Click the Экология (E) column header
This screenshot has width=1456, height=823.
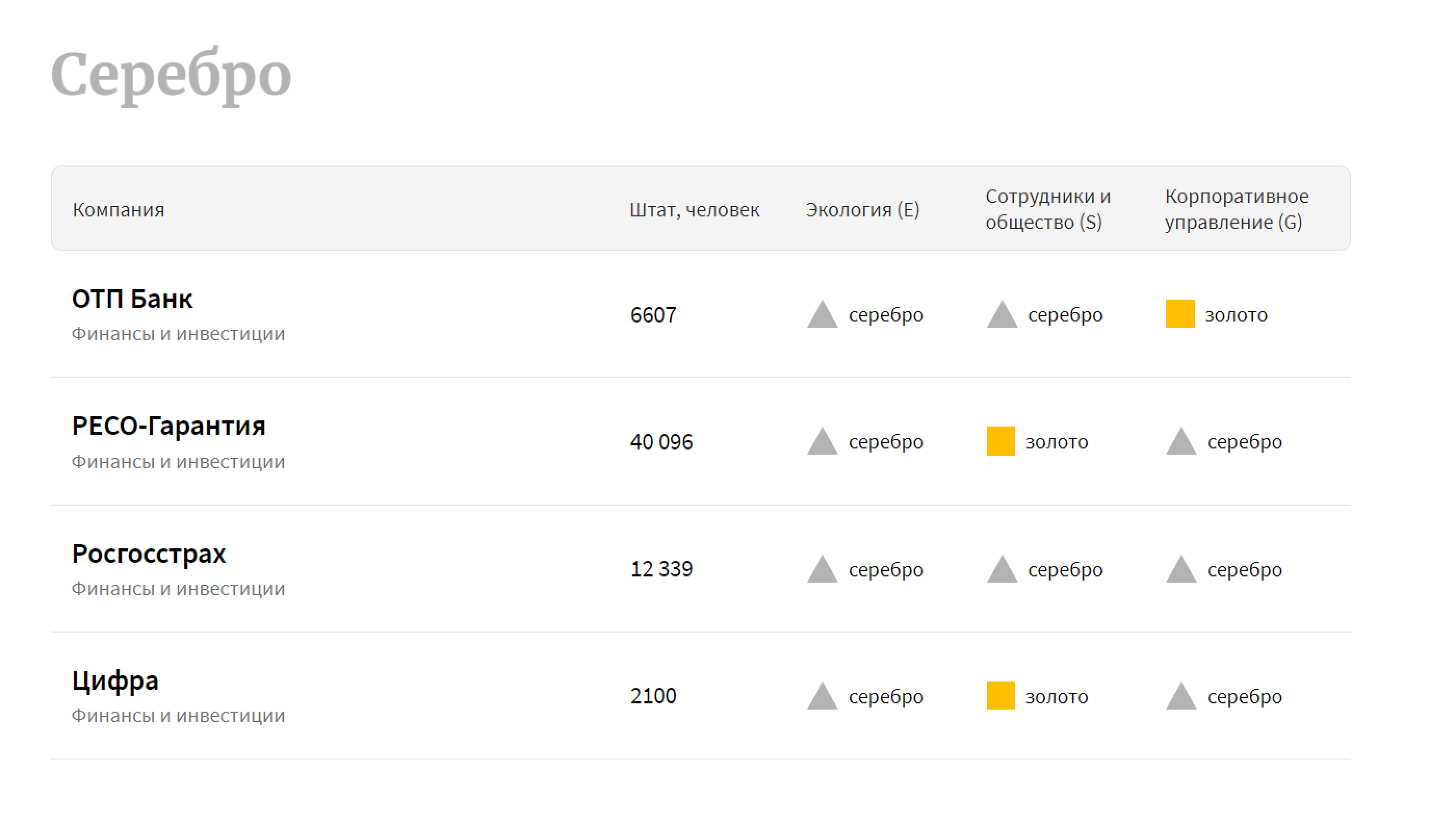862,210
